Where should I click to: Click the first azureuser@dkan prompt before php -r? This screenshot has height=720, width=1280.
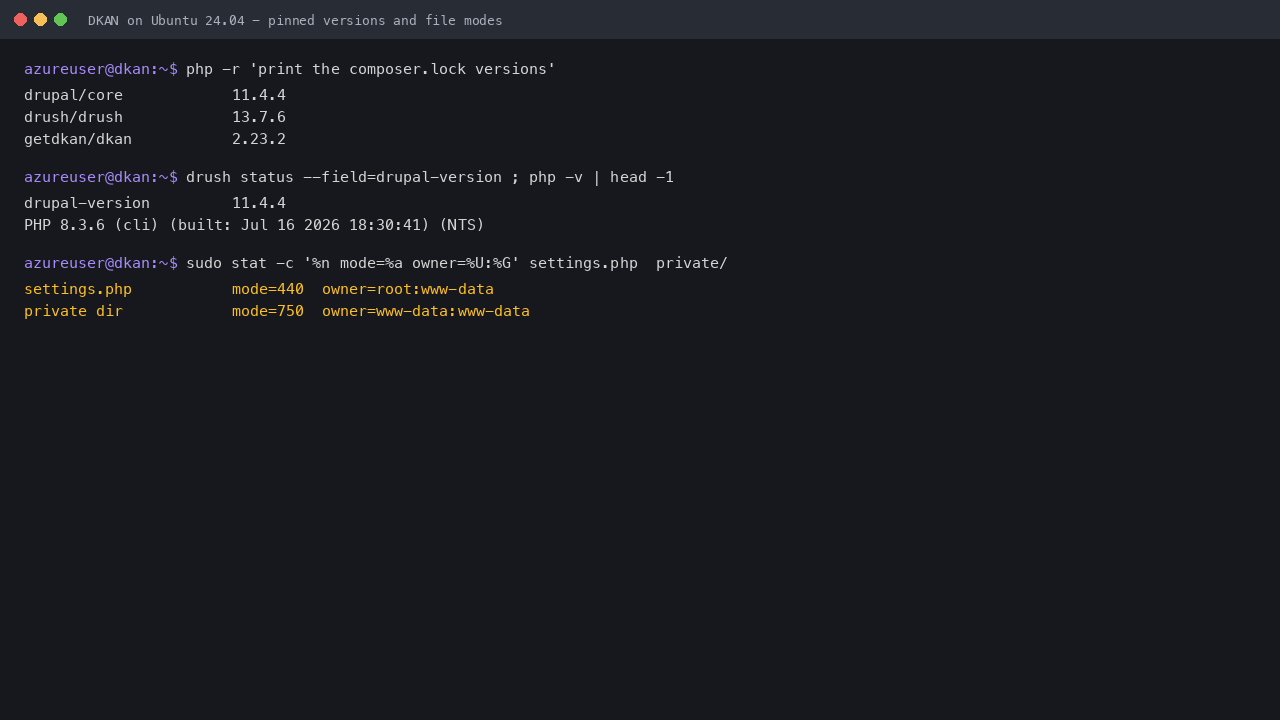pos(101,69)
